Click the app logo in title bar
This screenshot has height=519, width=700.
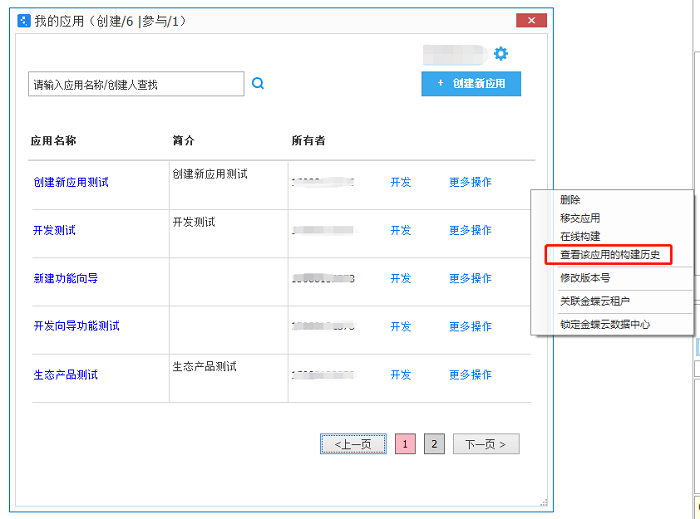(24, 20)
